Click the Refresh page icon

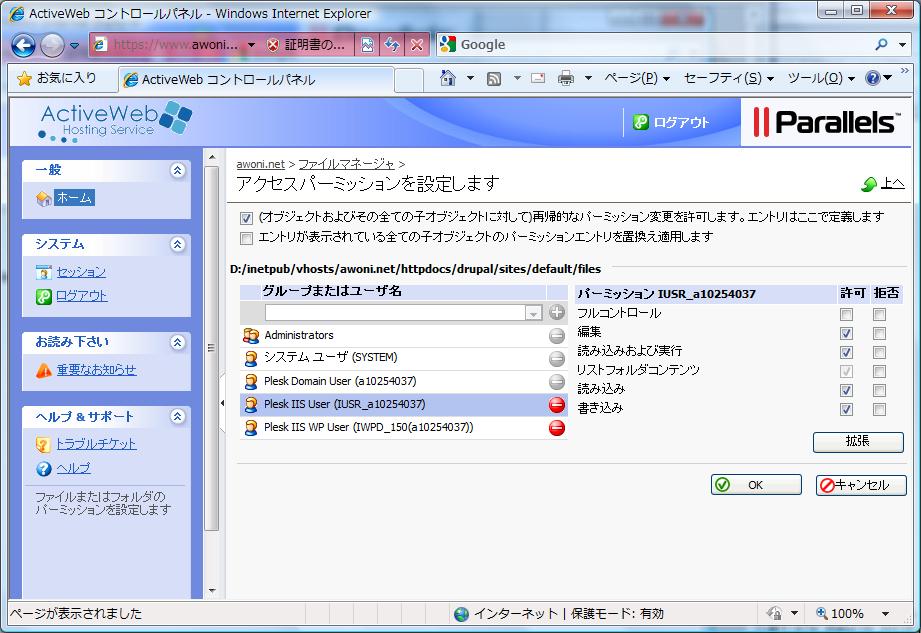click(x=392, y=45)
